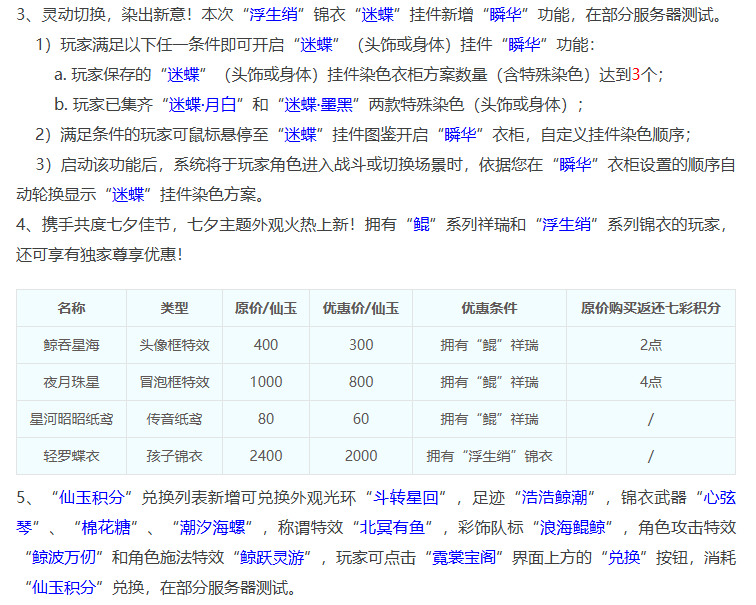Click the blue 浪海鲲鲸 text
The height and width of the screenshot is (605, 756).
tap(573, 528)
